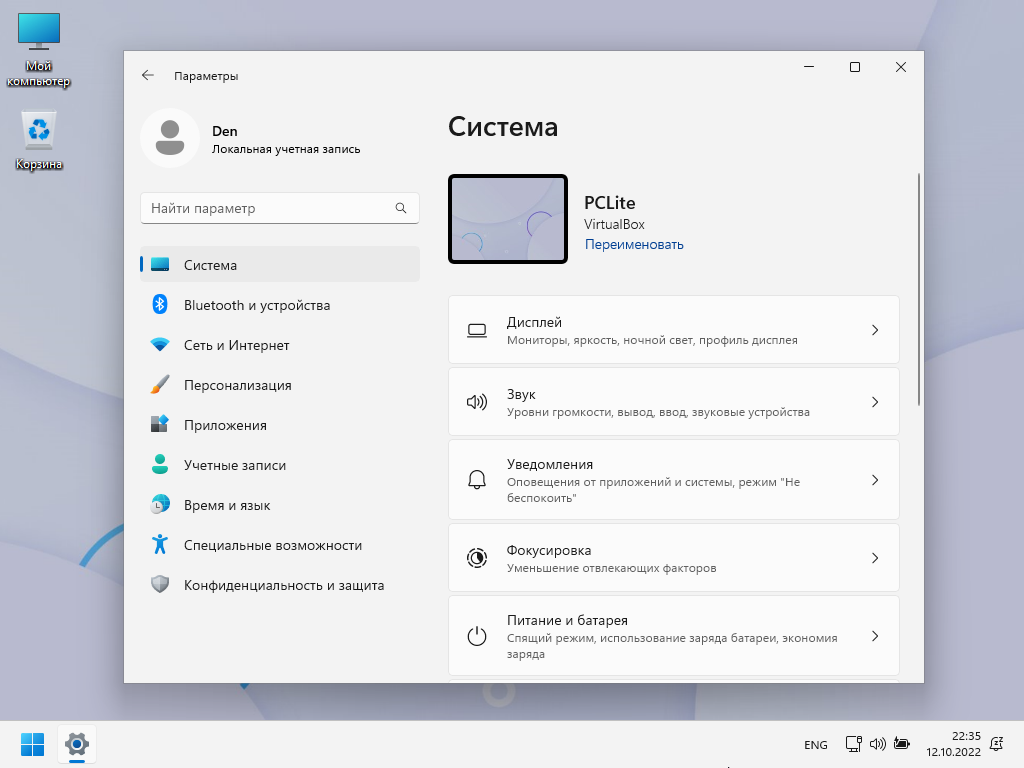Click the desktop wallpaper preview thumbnail
The image size is (1024, 768).
[x=508, y=220]
